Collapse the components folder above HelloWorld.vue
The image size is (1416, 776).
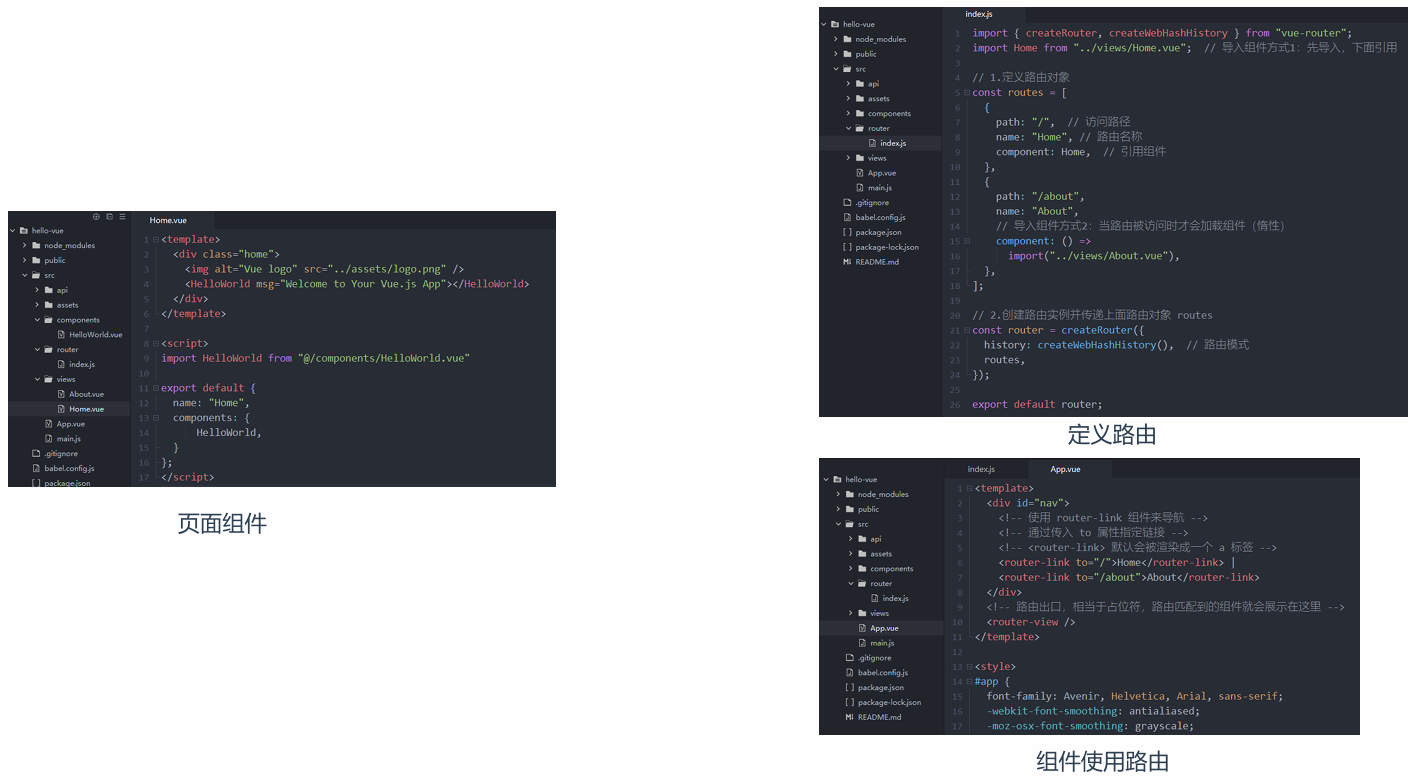pos(37,320)
